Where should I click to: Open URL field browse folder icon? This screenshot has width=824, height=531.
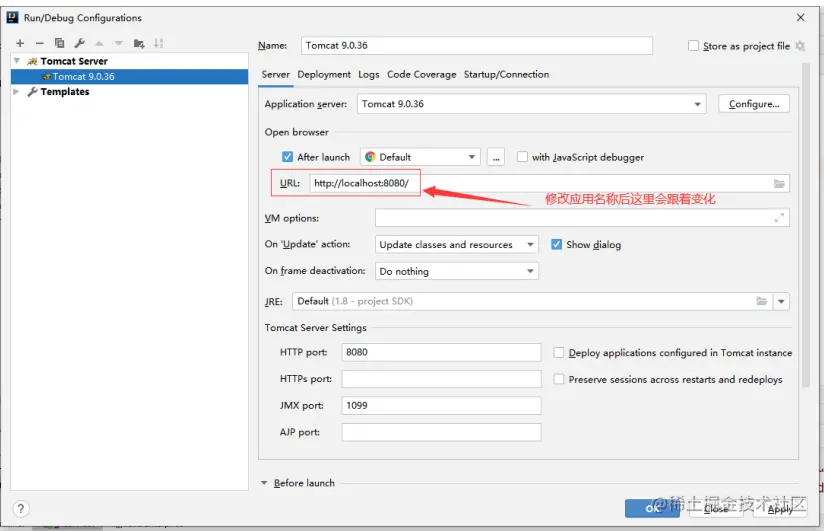(x=779, y=183)
